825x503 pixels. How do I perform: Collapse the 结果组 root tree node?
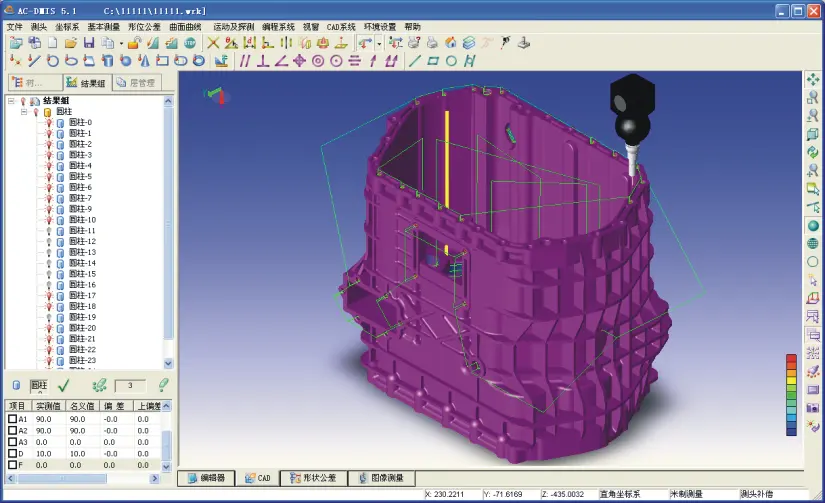coord(11,101)
